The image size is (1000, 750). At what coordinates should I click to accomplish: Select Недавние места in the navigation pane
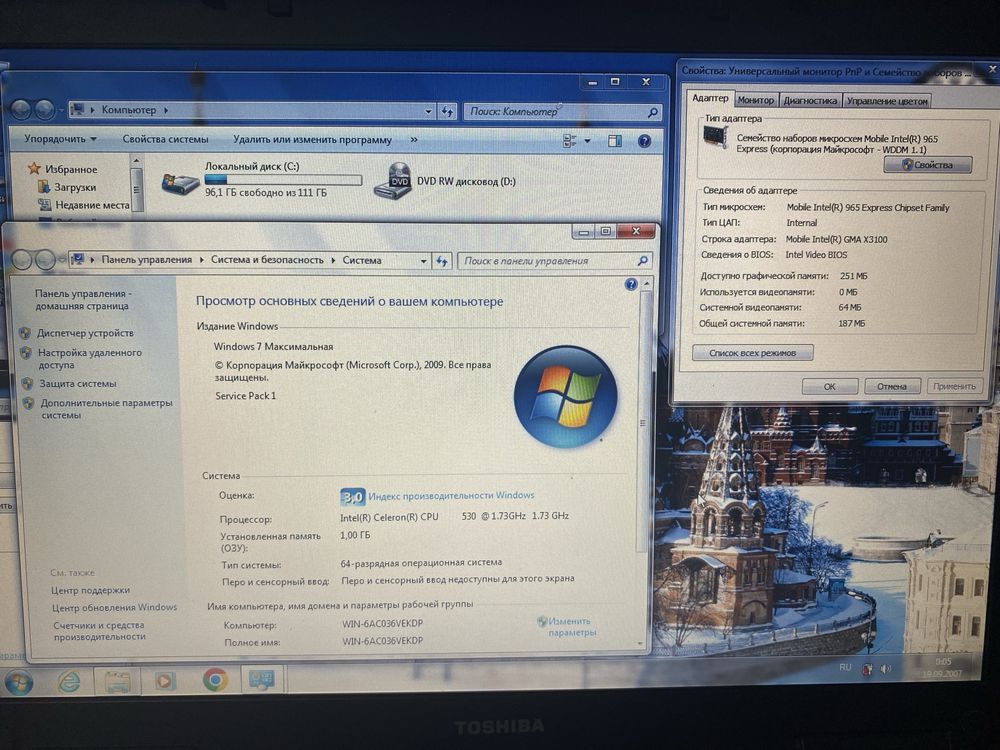click(x=92, y=205)
